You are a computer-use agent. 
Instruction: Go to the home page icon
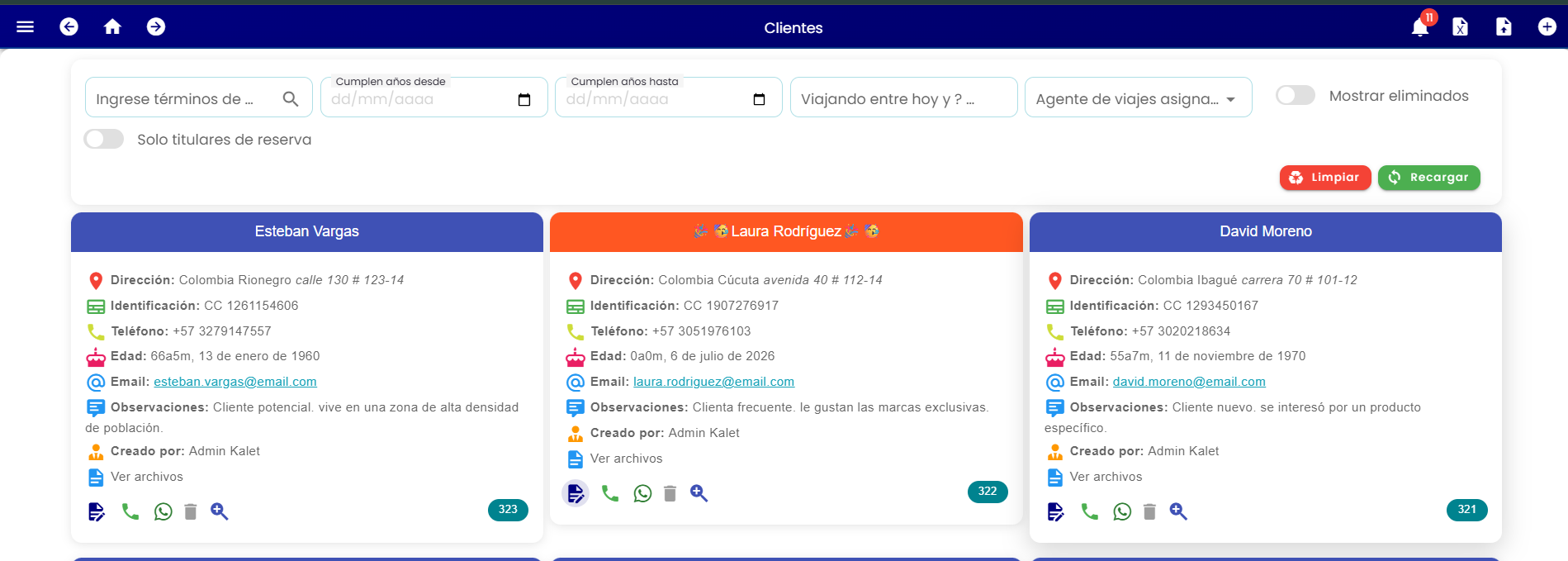(112, 27)
